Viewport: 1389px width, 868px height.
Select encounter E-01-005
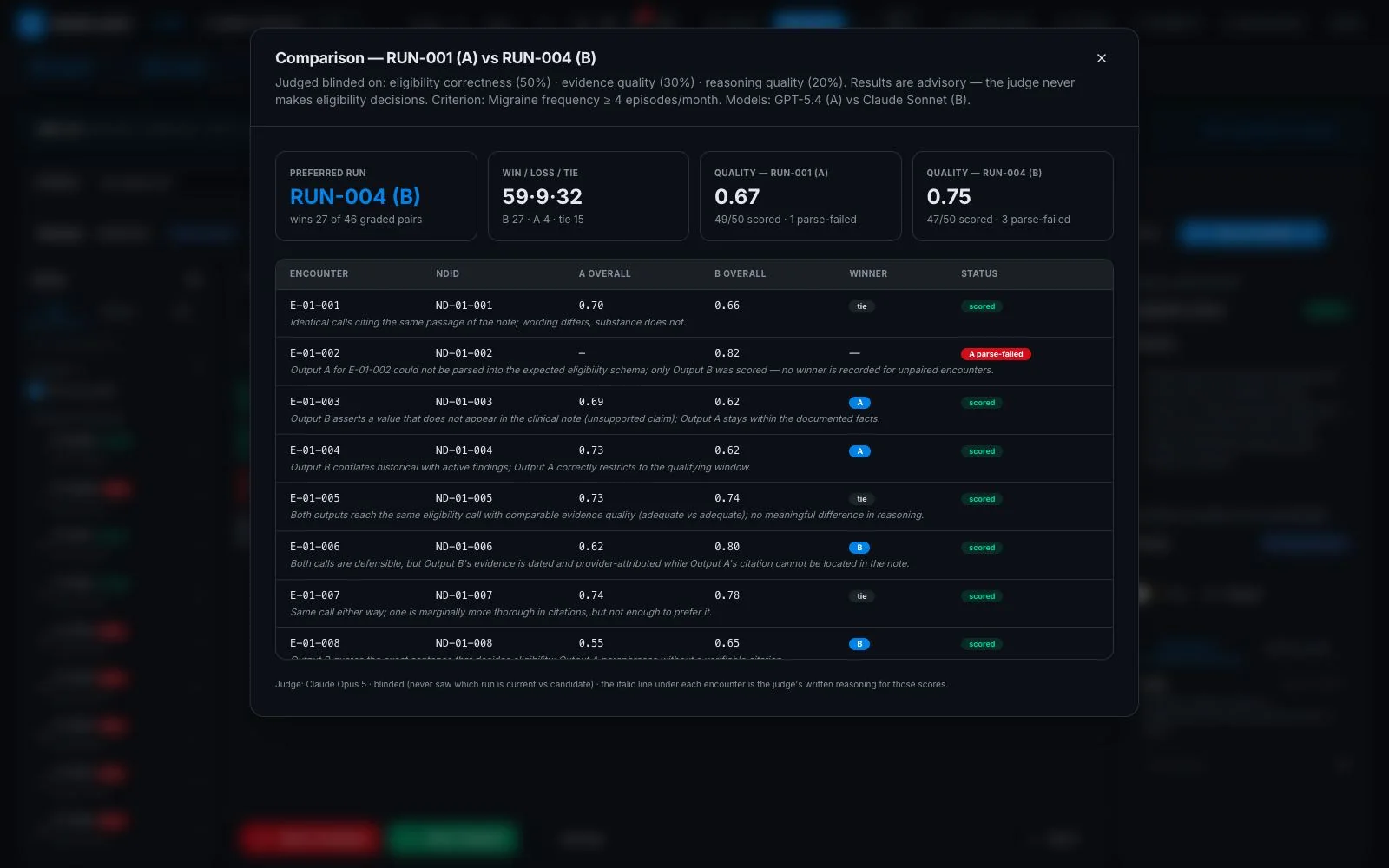315,498
